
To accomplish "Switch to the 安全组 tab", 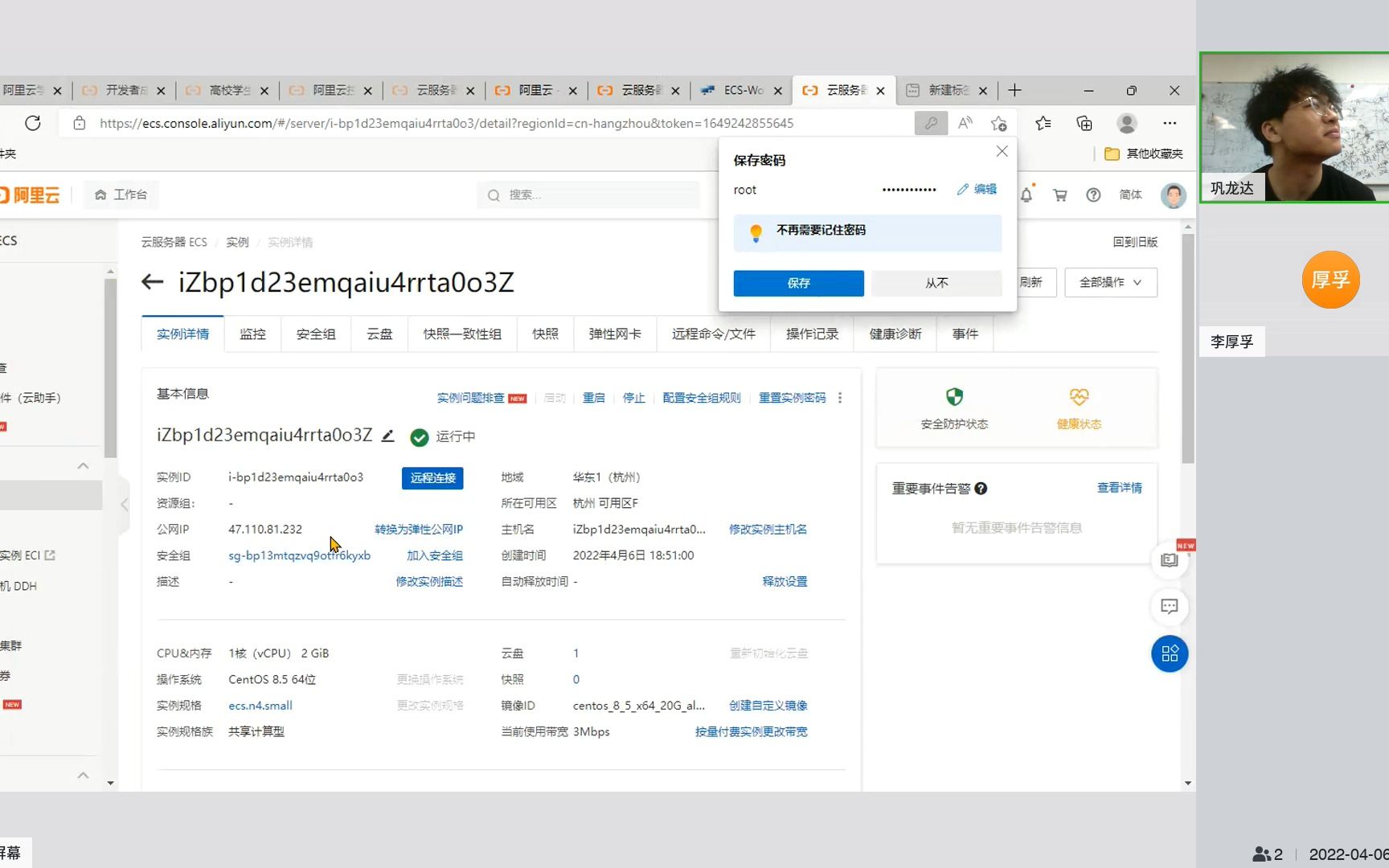I will click(316, 334).
